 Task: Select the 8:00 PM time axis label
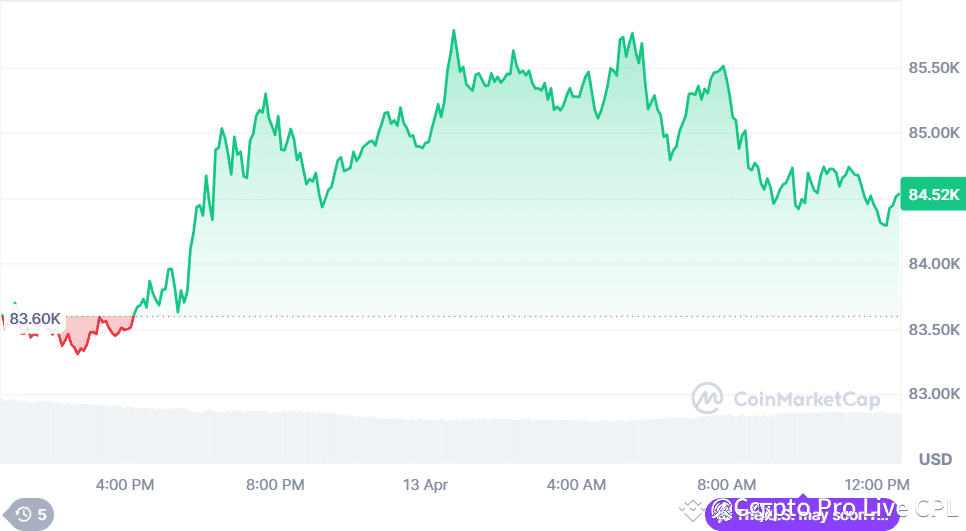(275, 485)
